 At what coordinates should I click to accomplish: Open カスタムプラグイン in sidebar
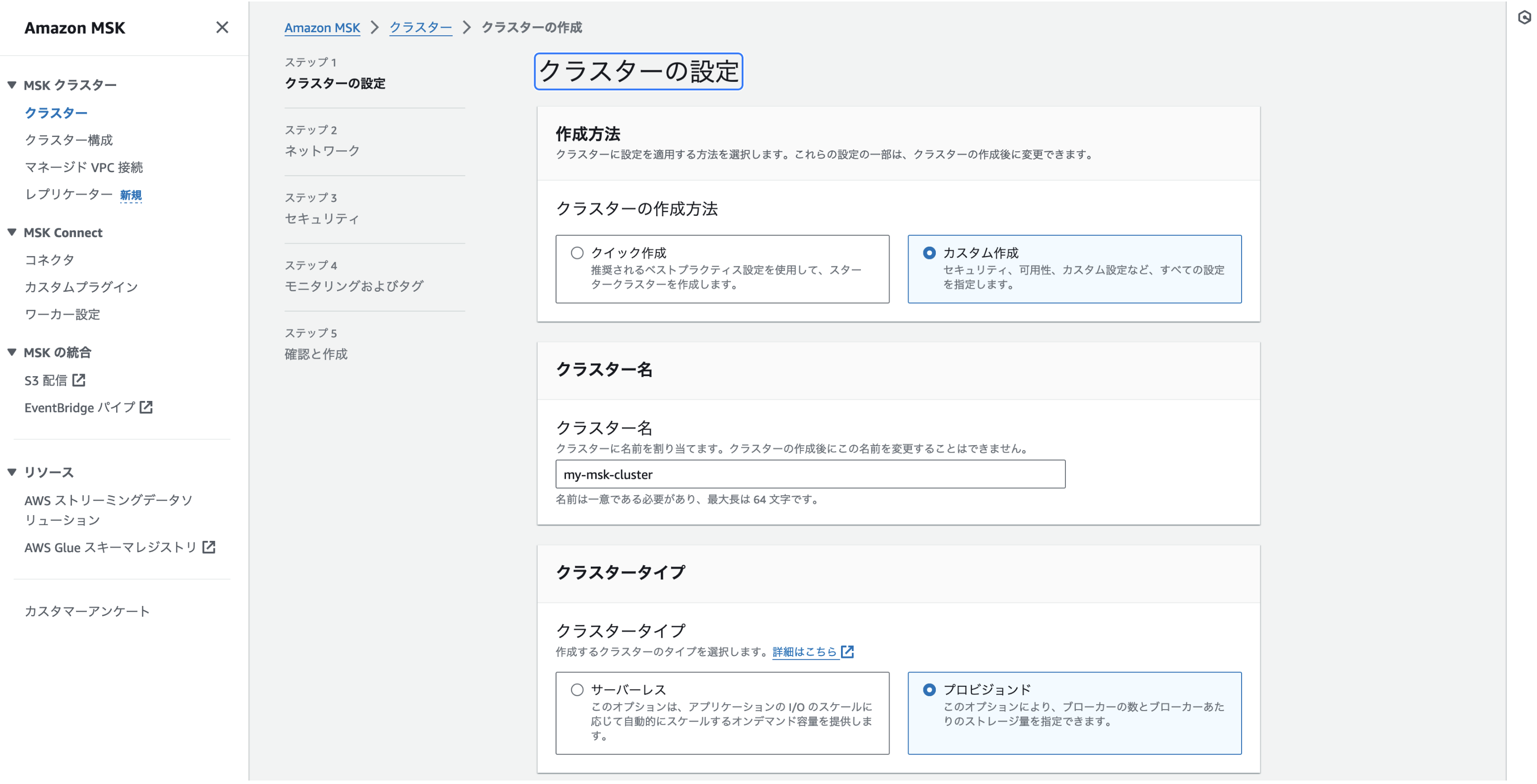pos(81,287)
